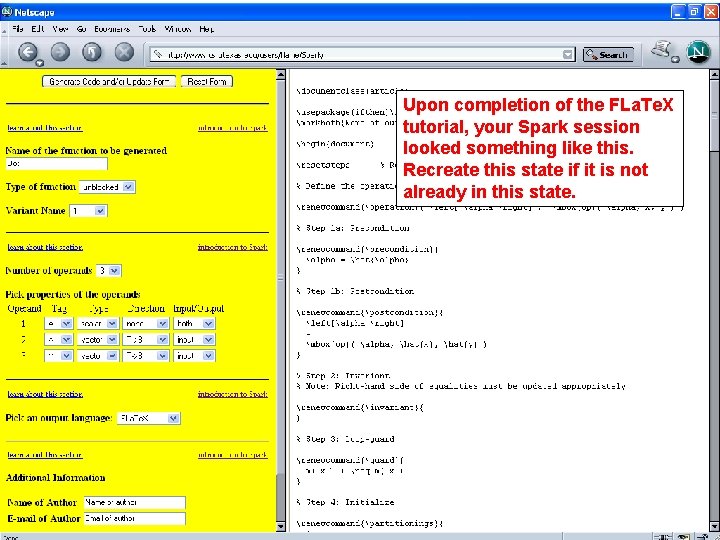Open the View menu
Screen dimensions: 720x540
(60, 28)
